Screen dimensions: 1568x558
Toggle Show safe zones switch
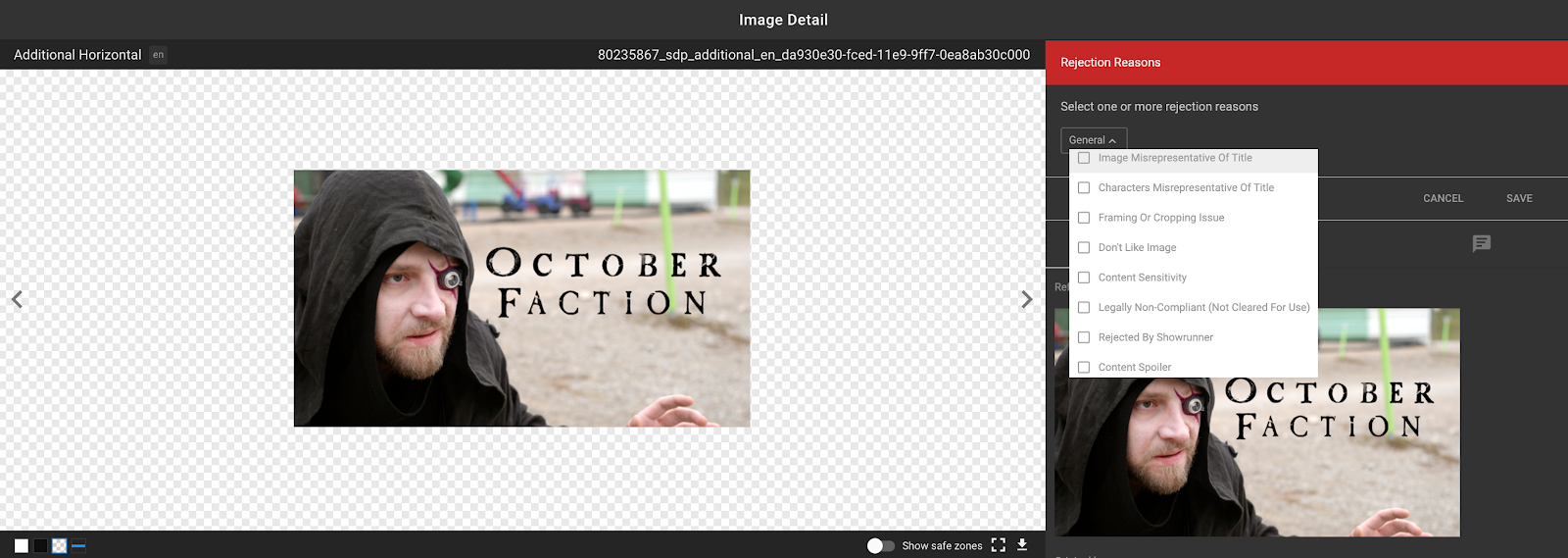[880, 545]
